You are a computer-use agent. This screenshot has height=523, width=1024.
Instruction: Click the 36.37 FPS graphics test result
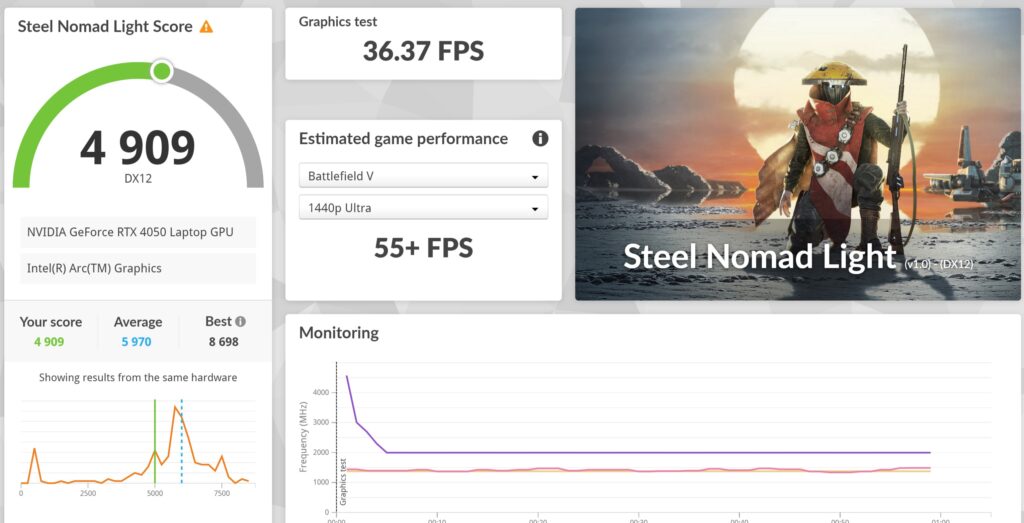tap(423, 51)
